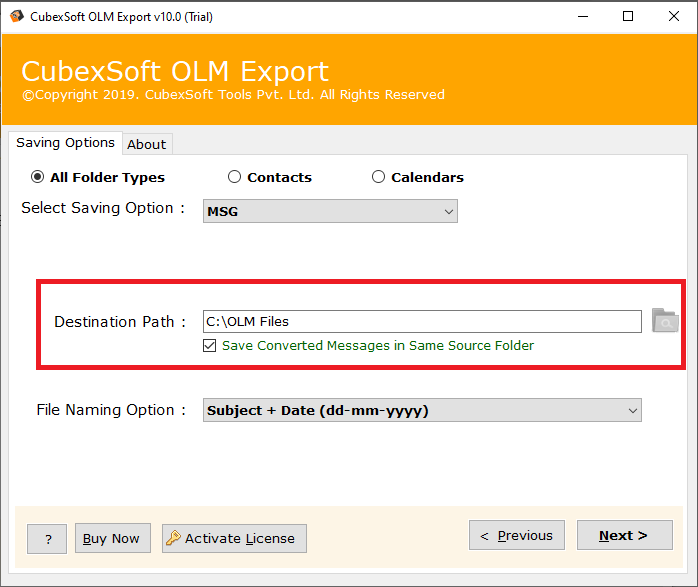Click the CubexSoft app logo in title bar
This screenshot has height=587, width=698.
pos(16,16)
